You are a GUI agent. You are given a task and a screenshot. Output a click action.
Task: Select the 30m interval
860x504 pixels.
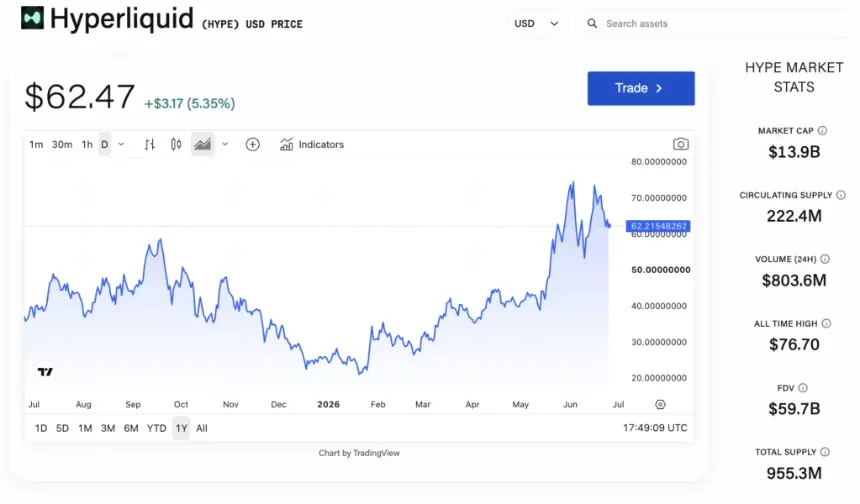62,145
